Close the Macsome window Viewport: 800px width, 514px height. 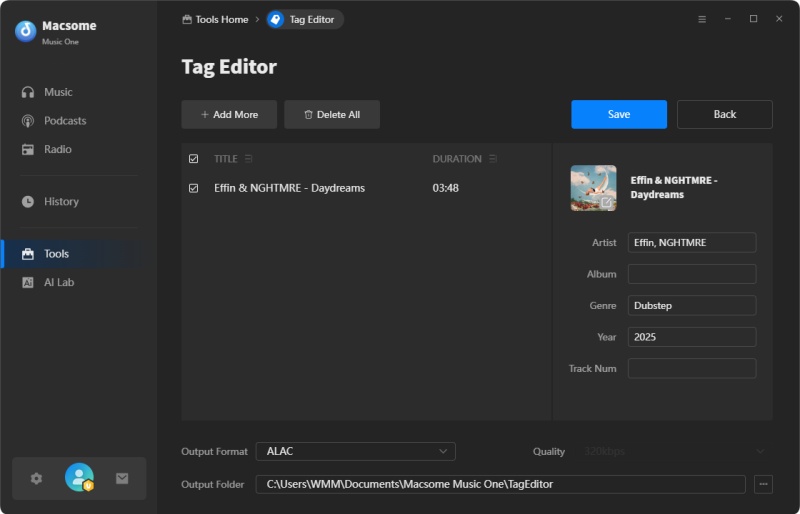coord(779,19)
